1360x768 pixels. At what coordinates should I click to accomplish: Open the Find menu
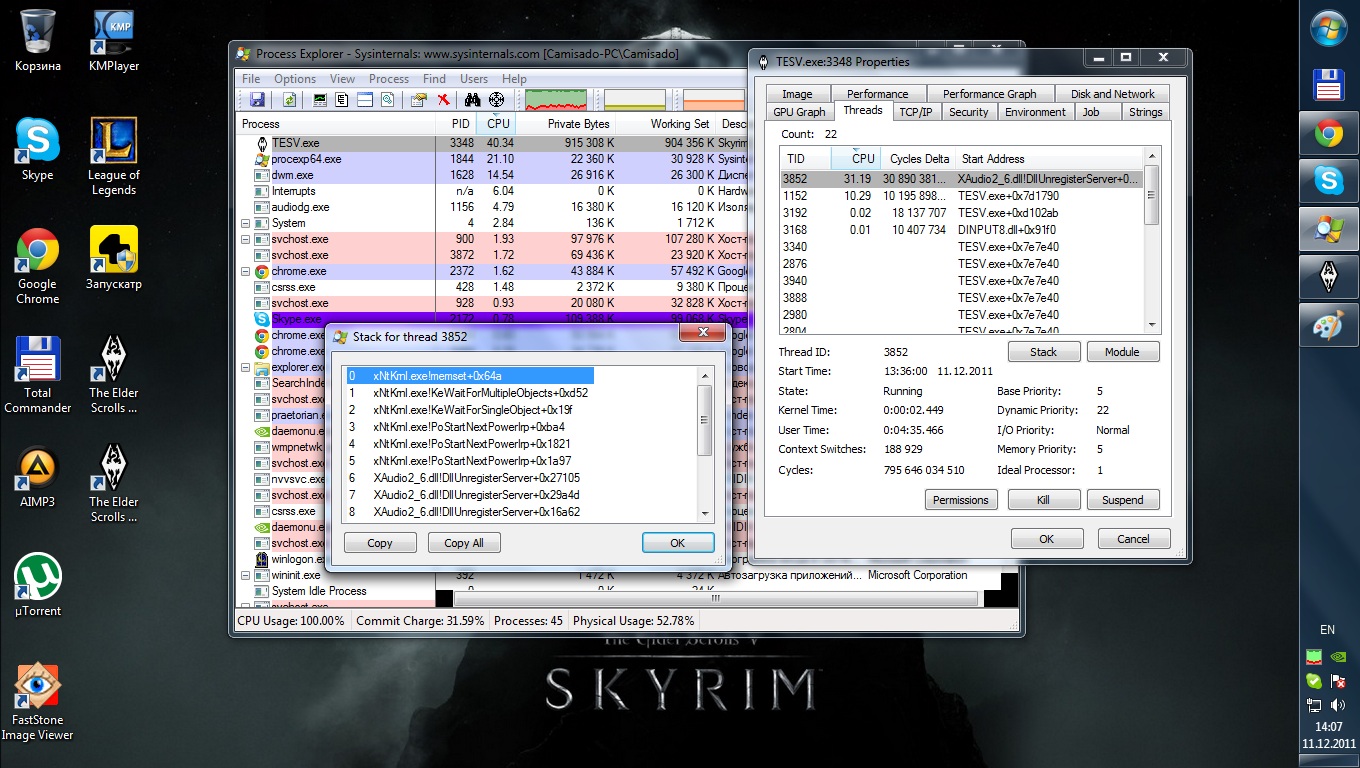434,79
